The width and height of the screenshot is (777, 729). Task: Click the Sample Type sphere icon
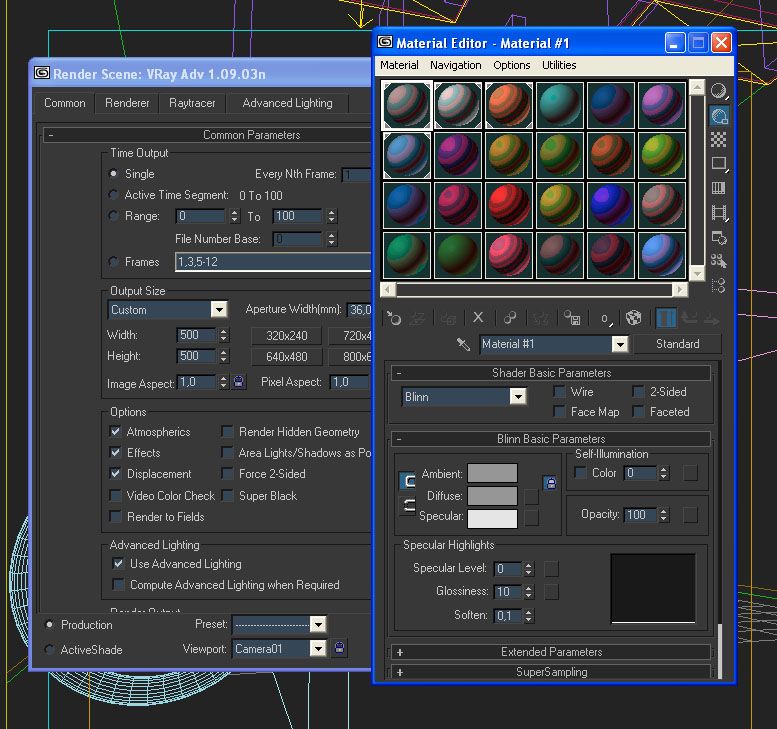(x=719, y=91)
